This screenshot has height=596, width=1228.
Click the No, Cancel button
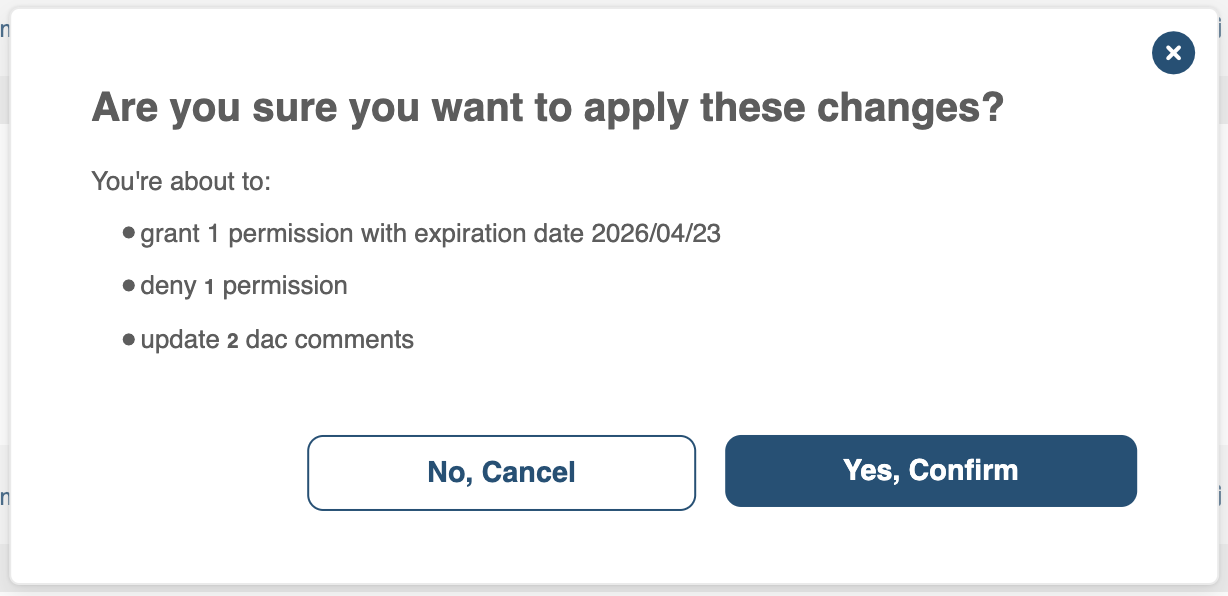pos(501,472)
